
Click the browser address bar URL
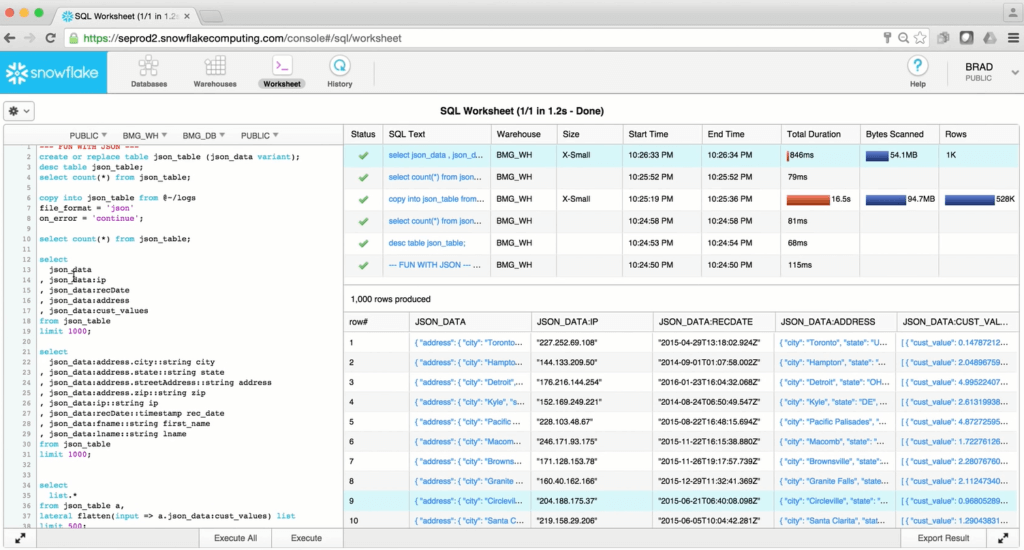pyautogui.click(x=240, y=38)
